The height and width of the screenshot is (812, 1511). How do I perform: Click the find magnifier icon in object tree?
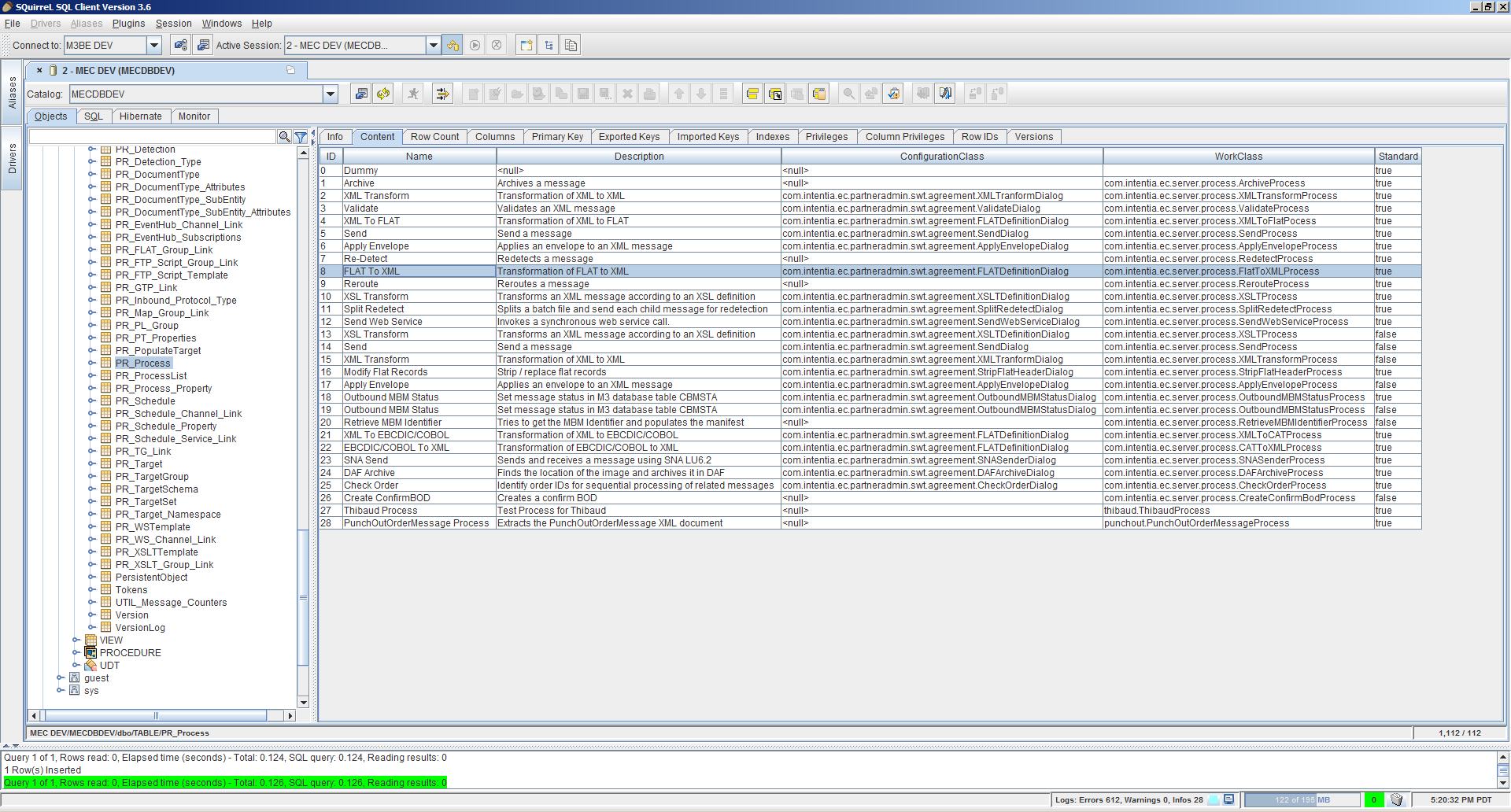click(x=284, y=137)
